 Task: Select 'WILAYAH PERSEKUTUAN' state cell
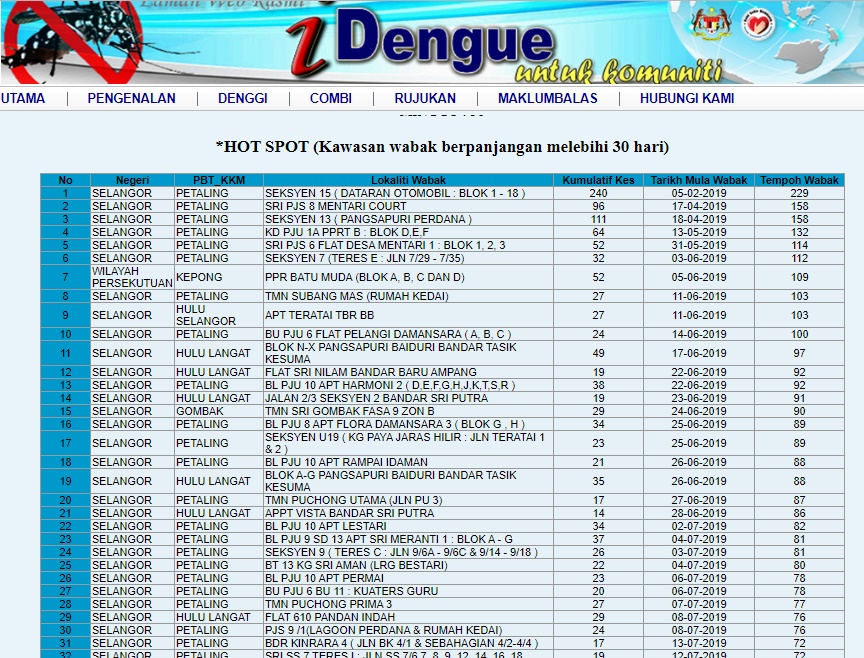tap(132, 277)
